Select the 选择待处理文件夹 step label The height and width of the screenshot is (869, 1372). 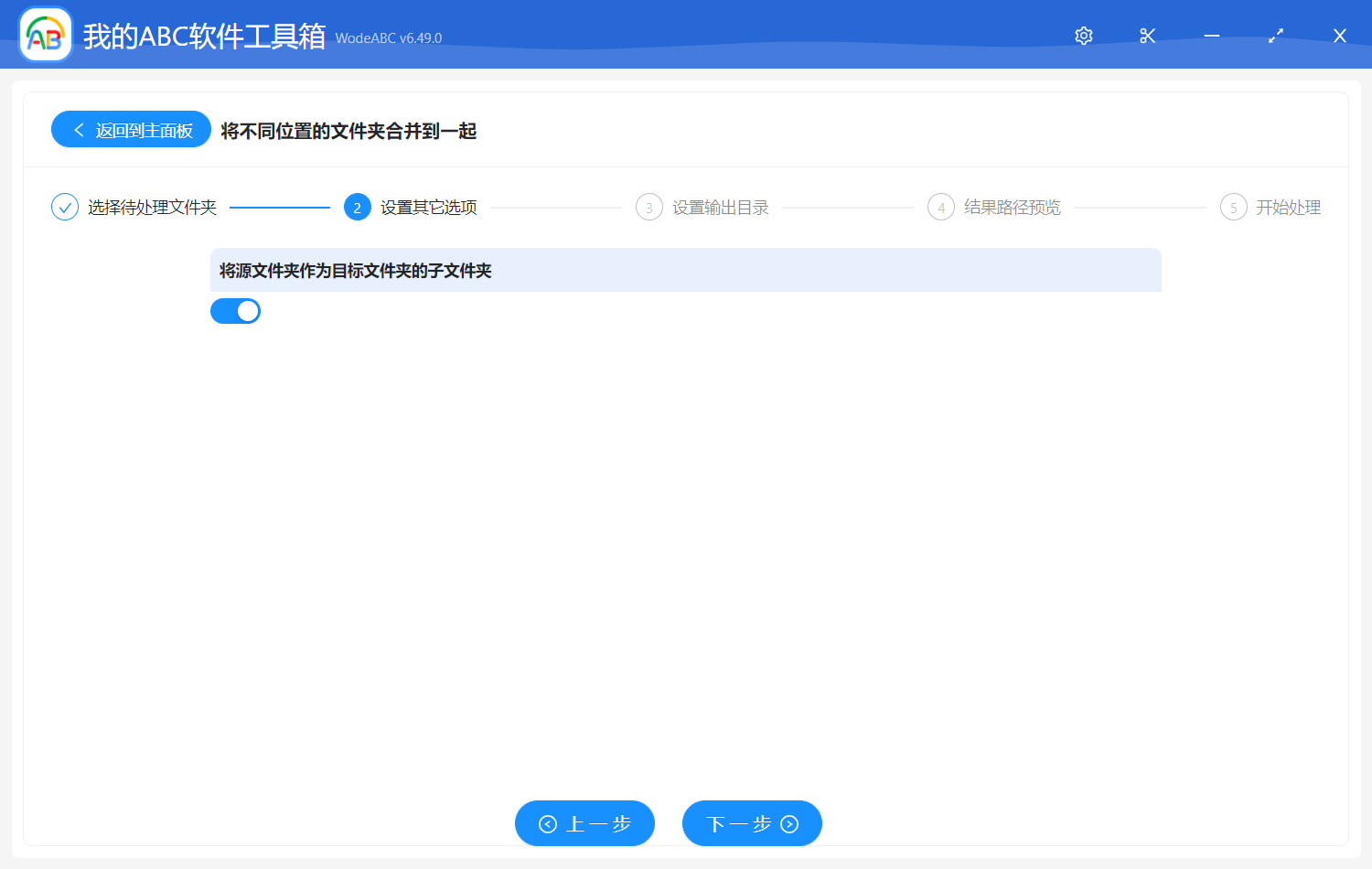point(150,207)
